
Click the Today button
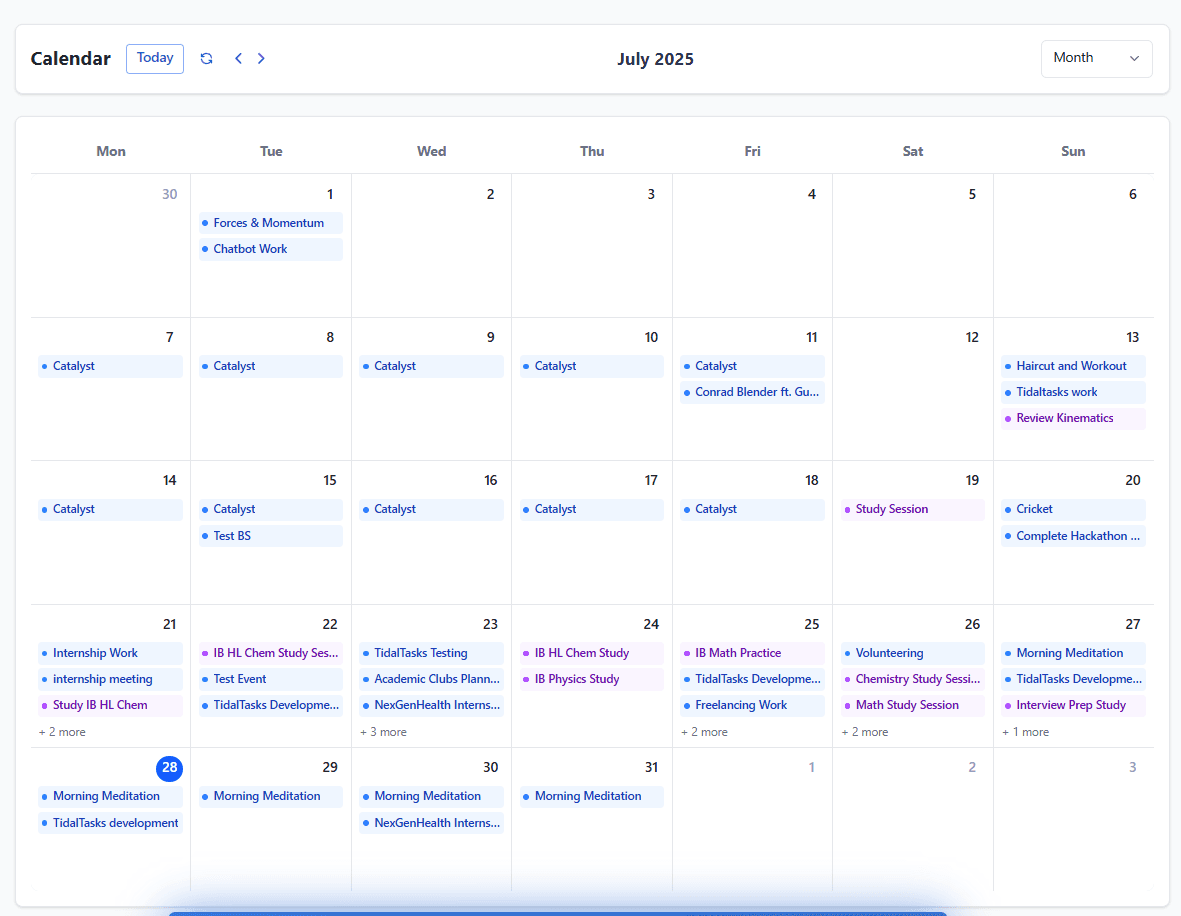coord(154,58)
